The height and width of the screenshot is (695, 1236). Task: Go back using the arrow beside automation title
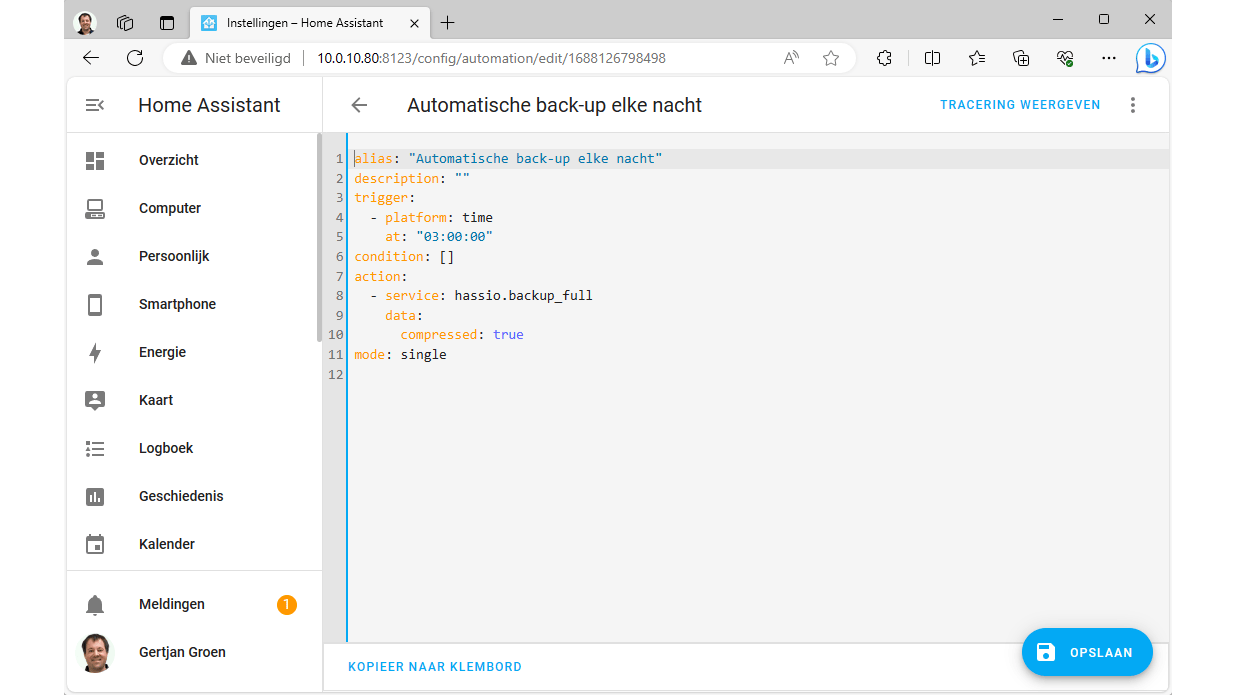tap(359, 105)
